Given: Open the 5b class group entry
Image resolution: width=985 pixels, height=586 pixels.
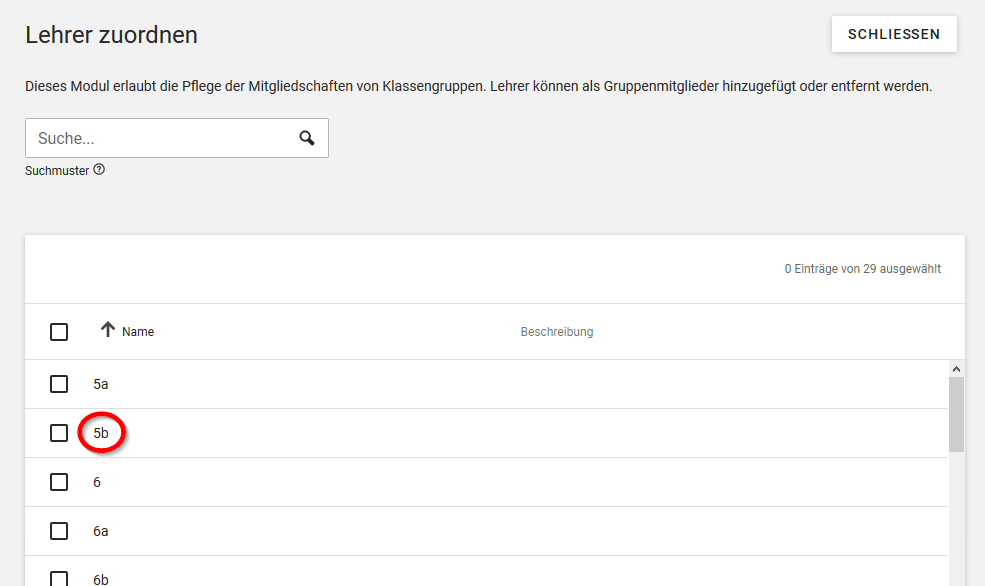Looking at the screenshot, I should 101,433.
